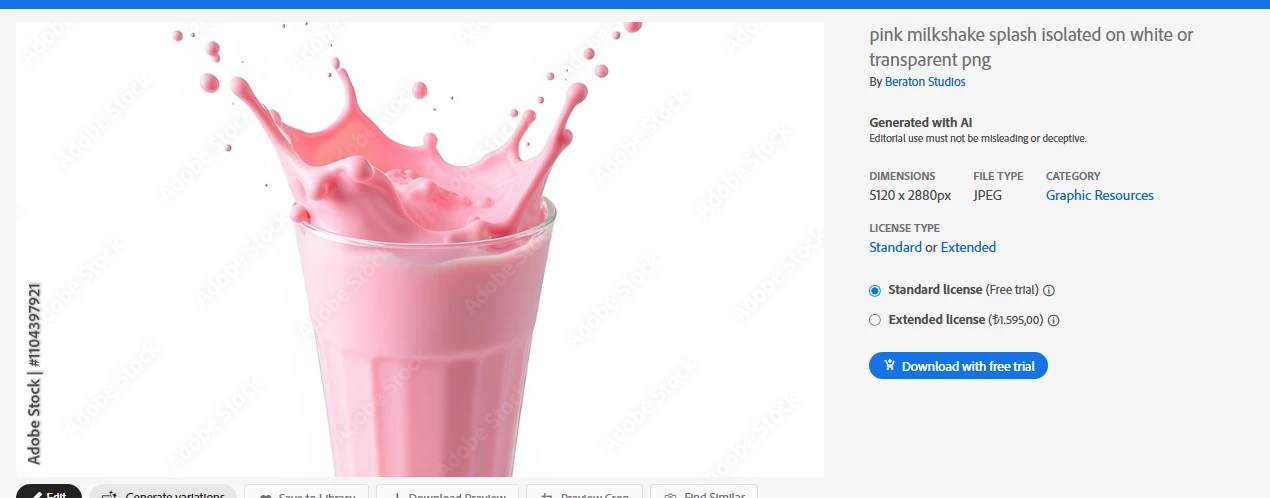Open the Graphic Resources category link
The height and width of the screenshot is (498, 1270).
point(1100,195)
